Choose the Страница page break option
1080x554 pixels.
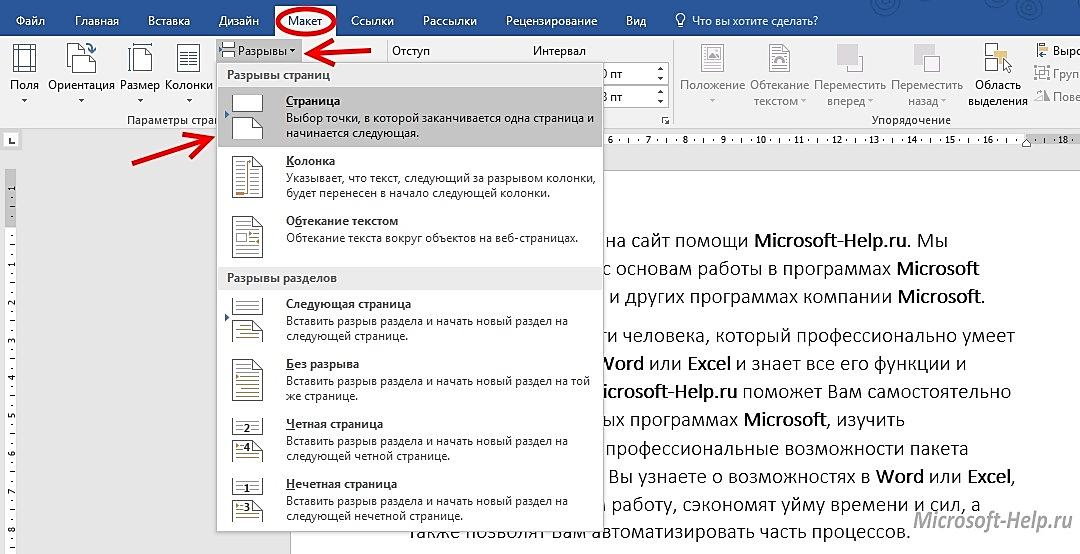[x=411, y=116]
